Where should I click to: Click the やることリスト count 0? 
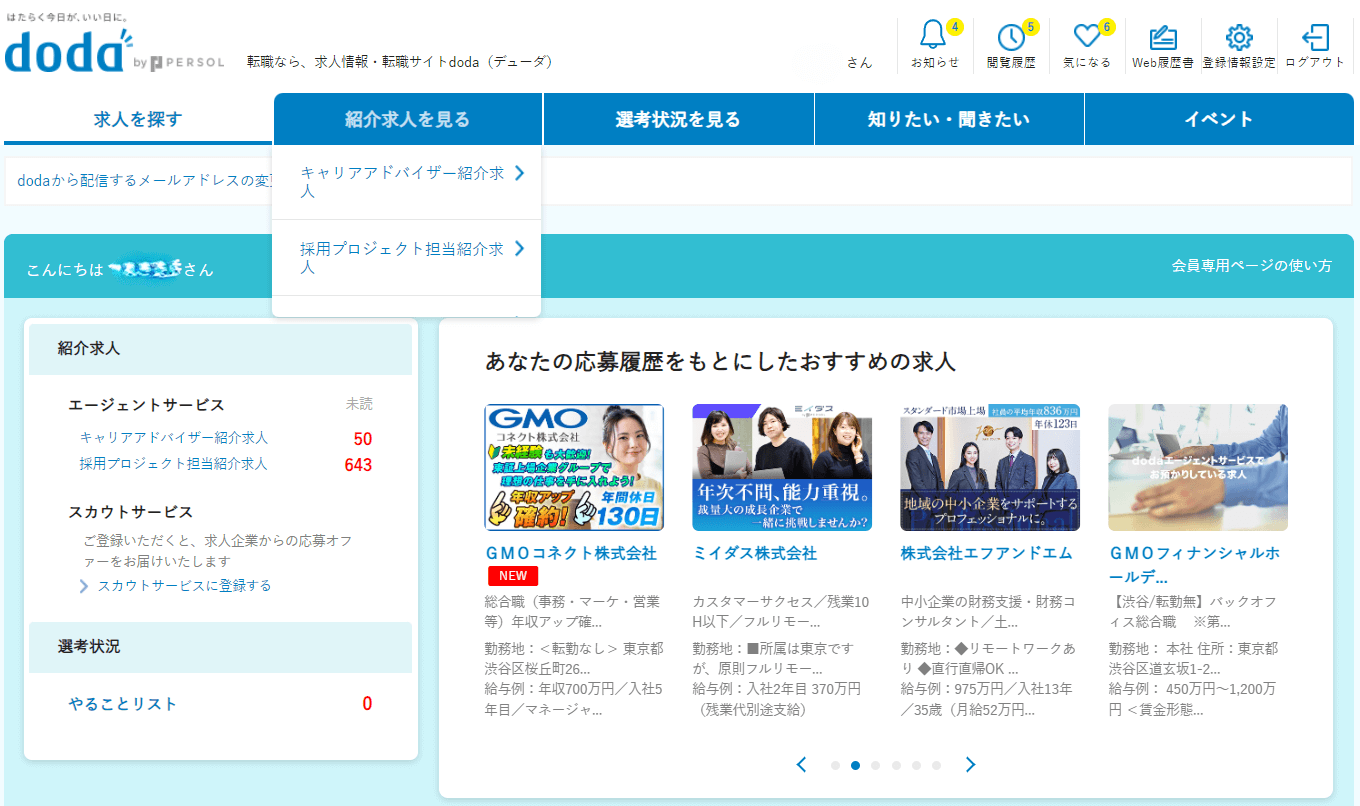pyautogui.click(x=367, y=704)
